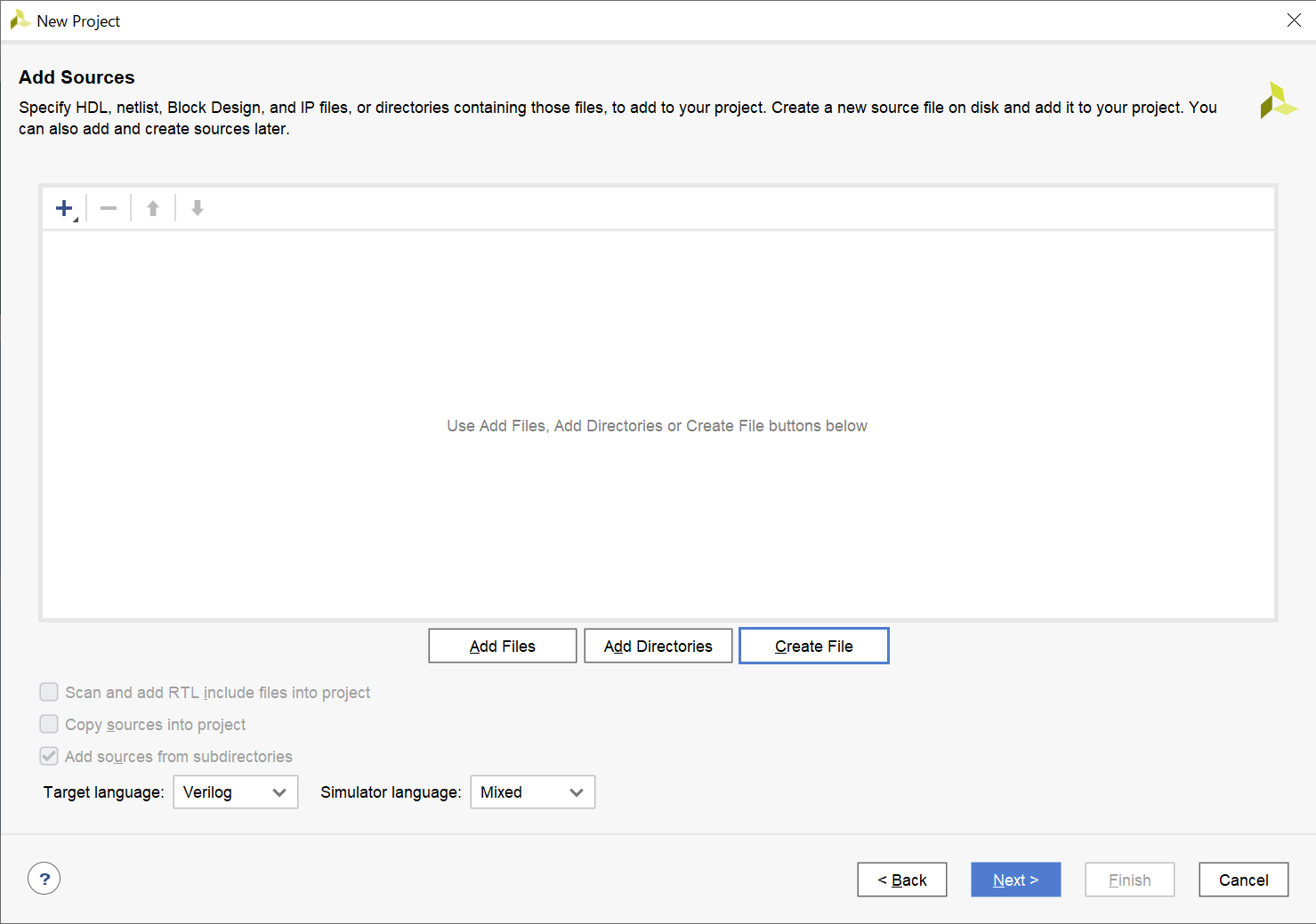Screen dimensions: 1316x924
Task: Click the green Xilinx logo at right
Action: click(1278, 100)
